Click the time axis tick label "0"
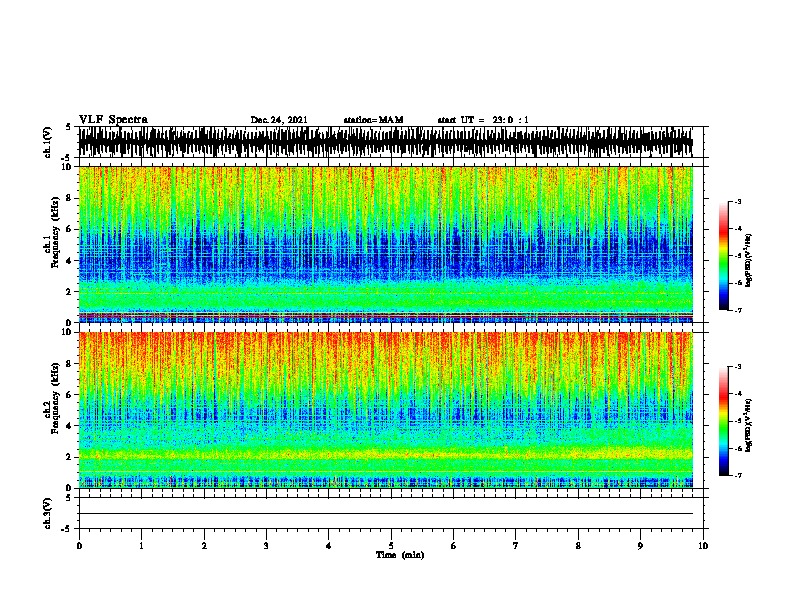 [x=79, y=546]
